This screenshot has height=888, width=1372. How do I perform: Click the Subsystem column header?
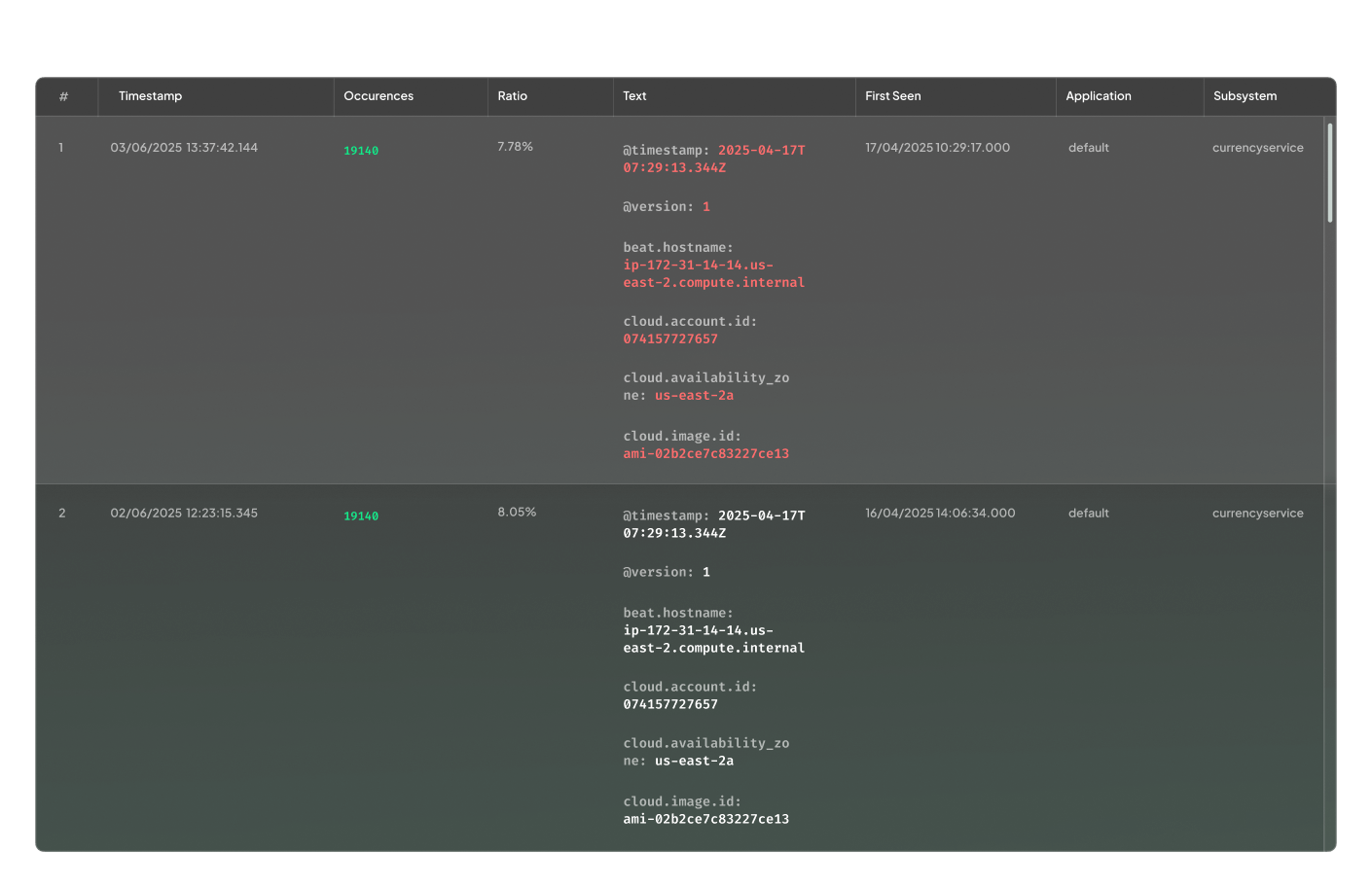point(1245,96)
